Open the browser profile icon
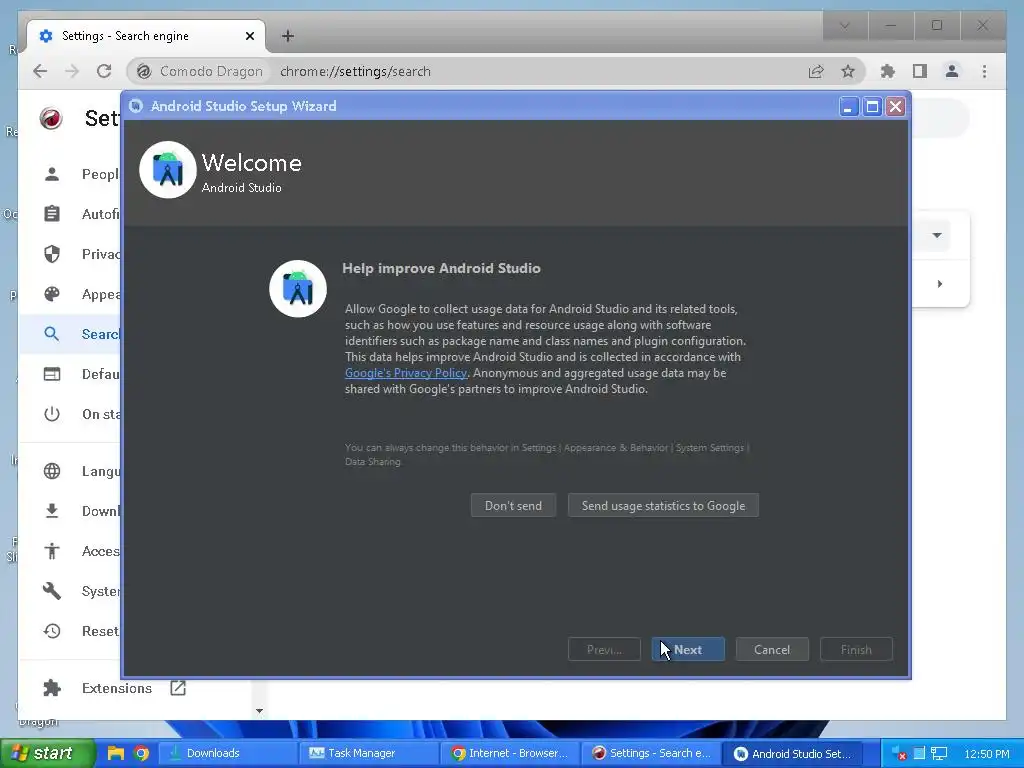This screenshot has height=768, width=1024. pos(952,71)
